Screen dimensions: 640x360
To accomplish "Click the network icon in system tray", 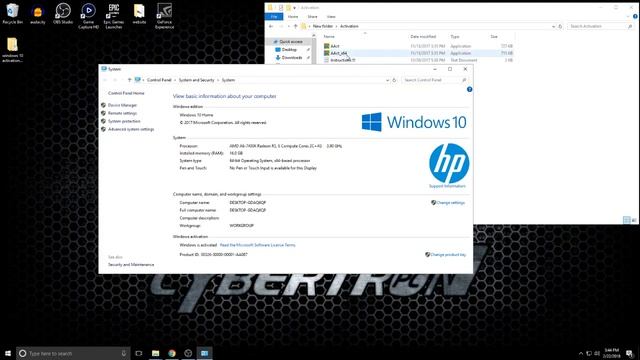I will click(x=589, y=353).
